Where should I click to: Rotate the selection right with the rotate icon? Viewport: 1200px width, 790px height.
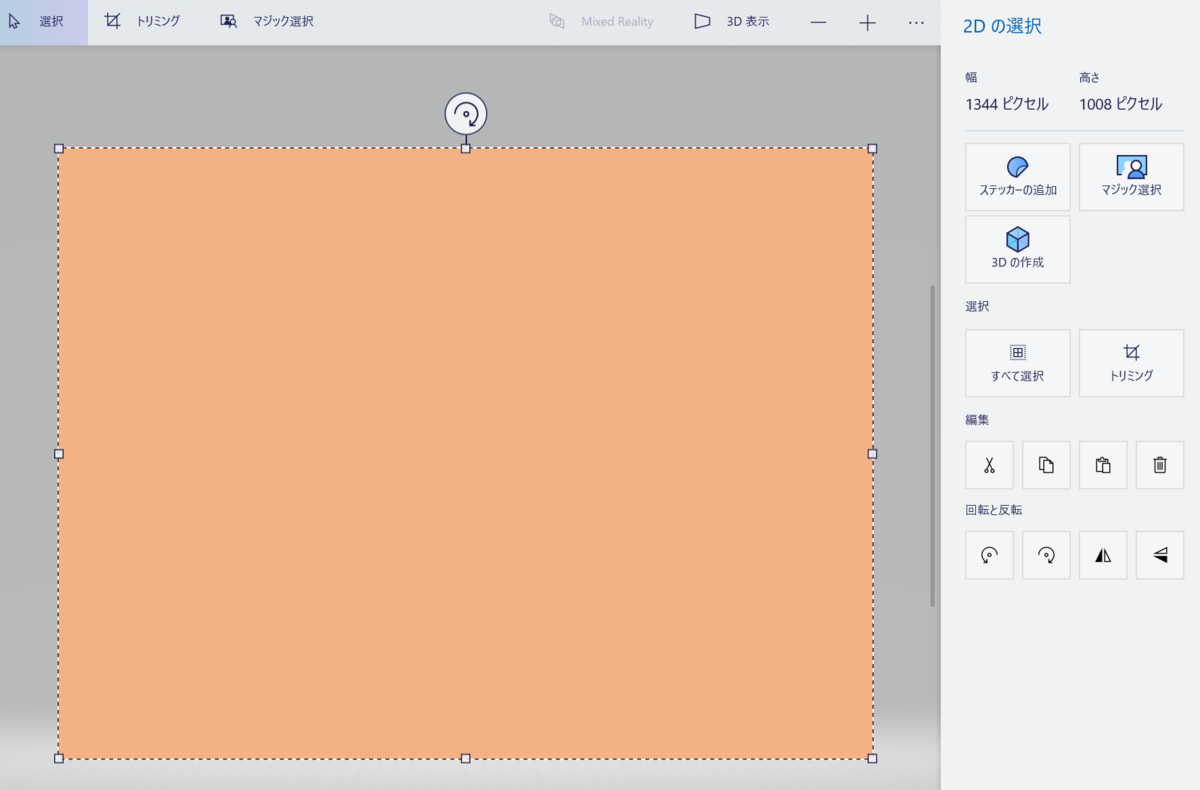1045,554
